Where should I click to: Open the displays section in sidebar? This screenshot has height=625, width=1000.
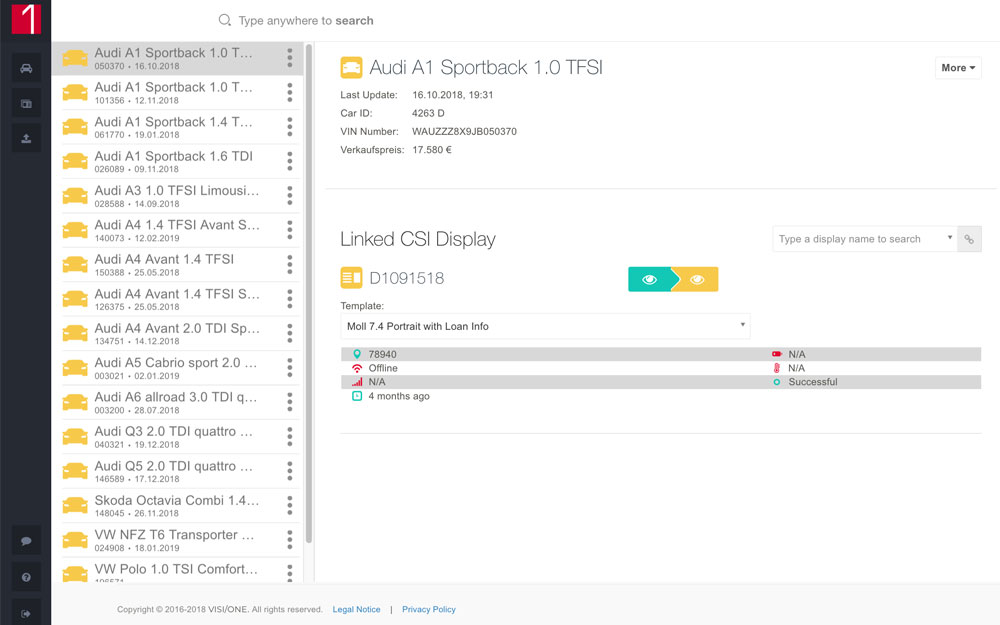coord(26,103)
